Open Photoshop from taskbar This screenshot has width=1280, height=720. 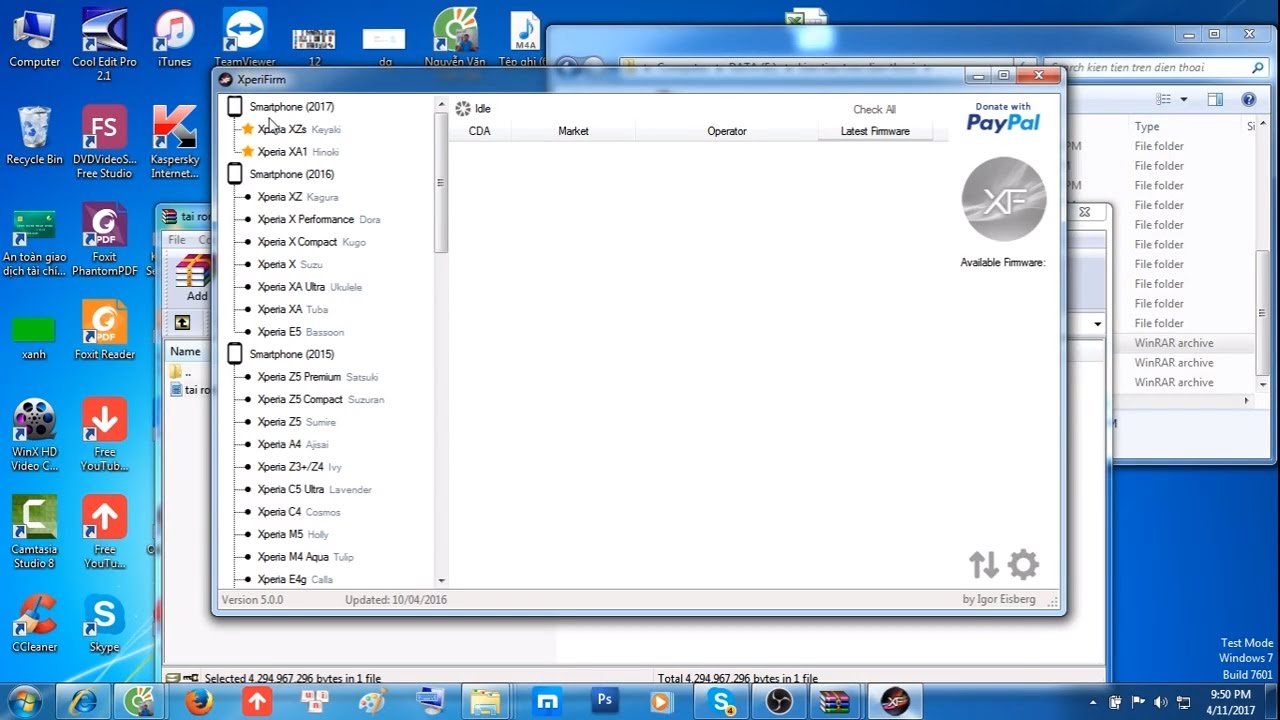pyautogui.click(x=604, y=701)
